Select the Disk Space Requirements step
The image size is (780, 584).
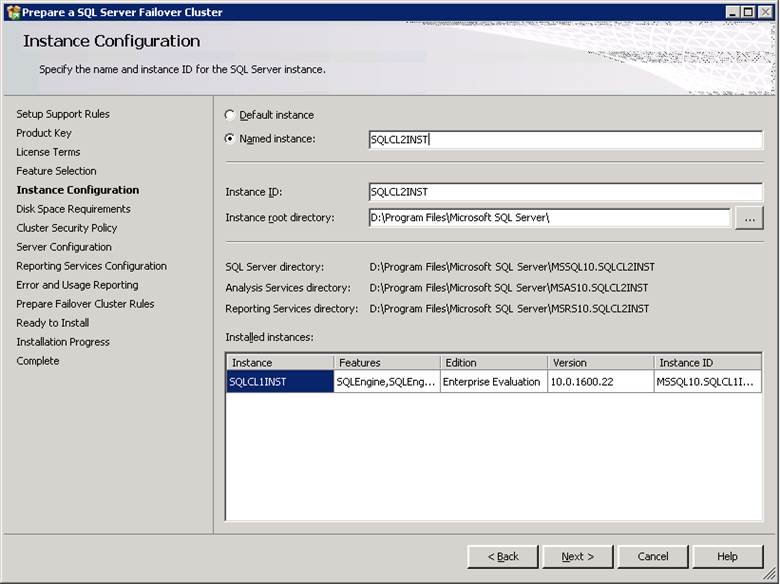pyautogui.click(x=73, y=209)
